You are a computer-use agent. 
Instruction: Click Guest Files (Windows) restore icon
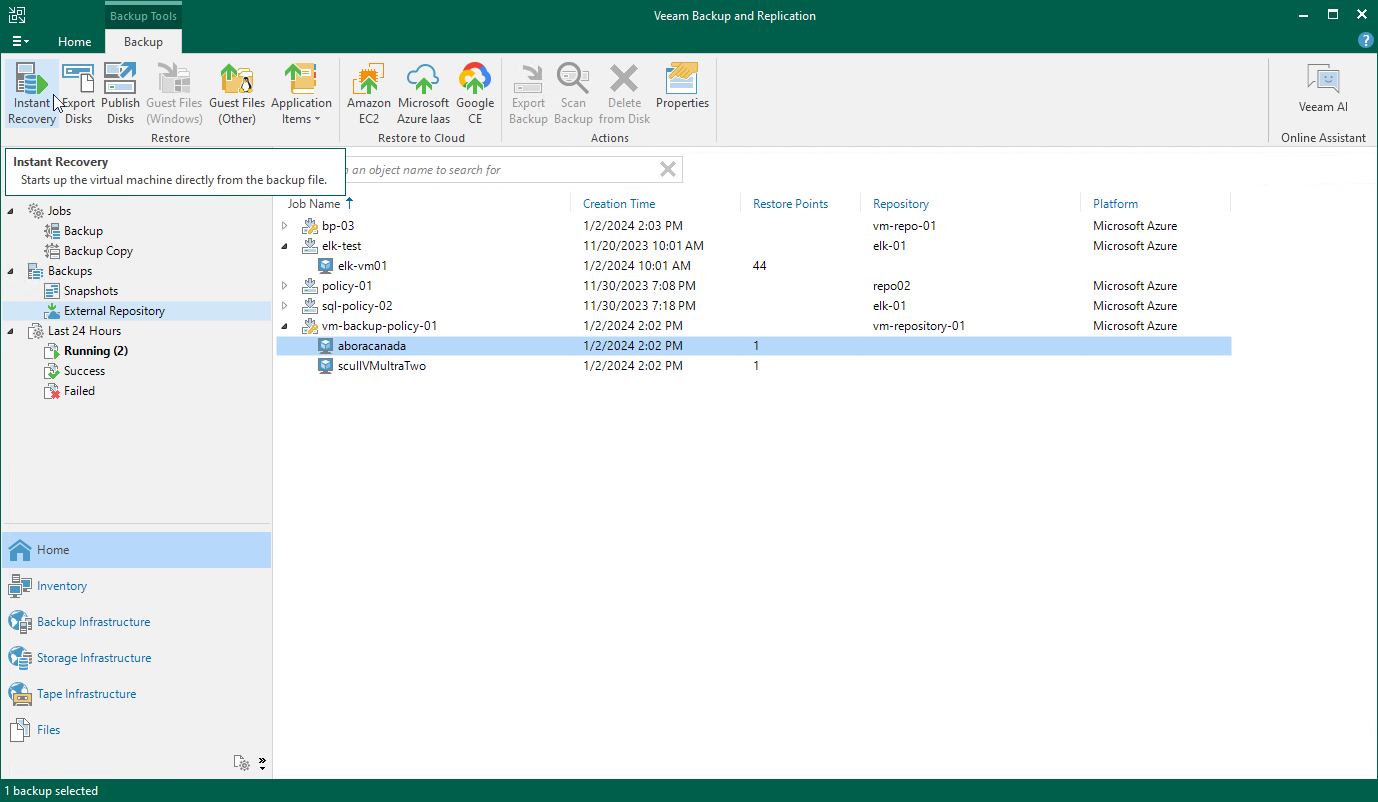(174, 94)
